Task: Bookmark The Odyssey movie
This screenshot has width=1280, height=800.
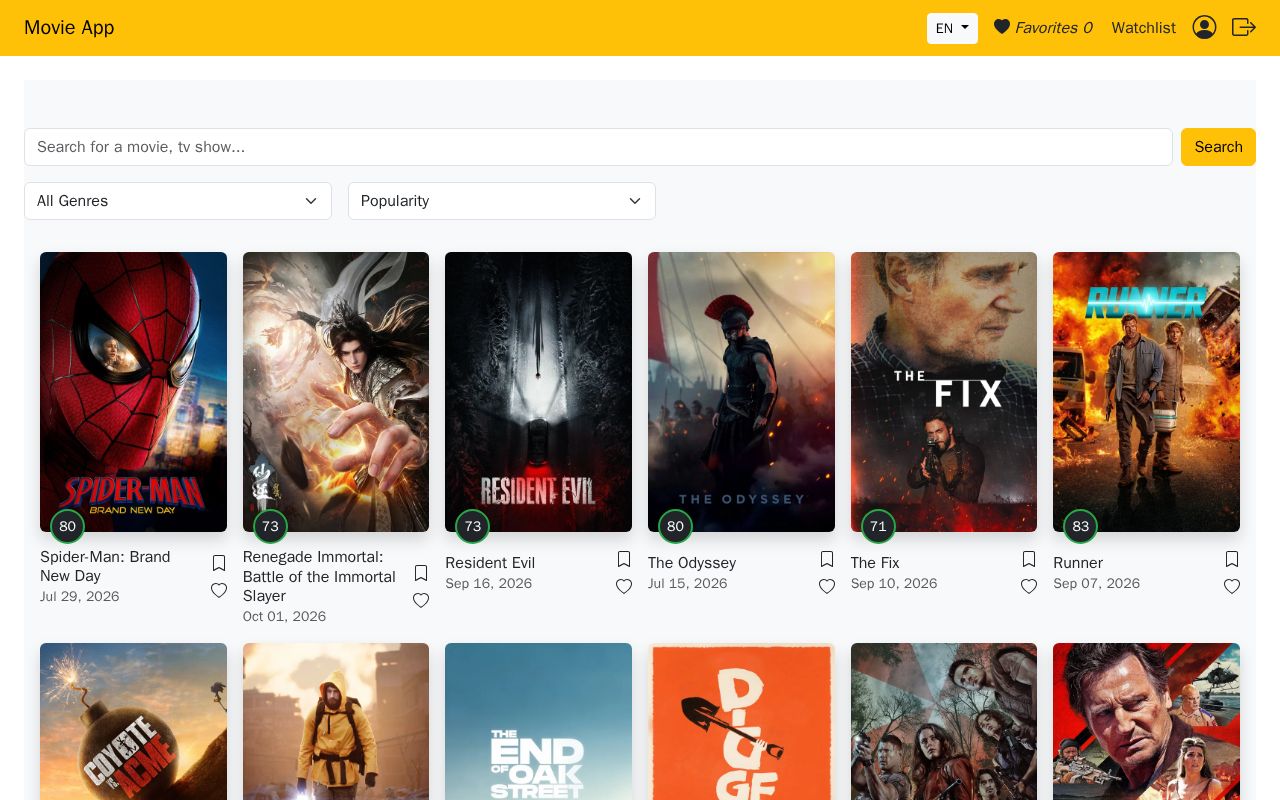Action: click(x=827, y=559)
